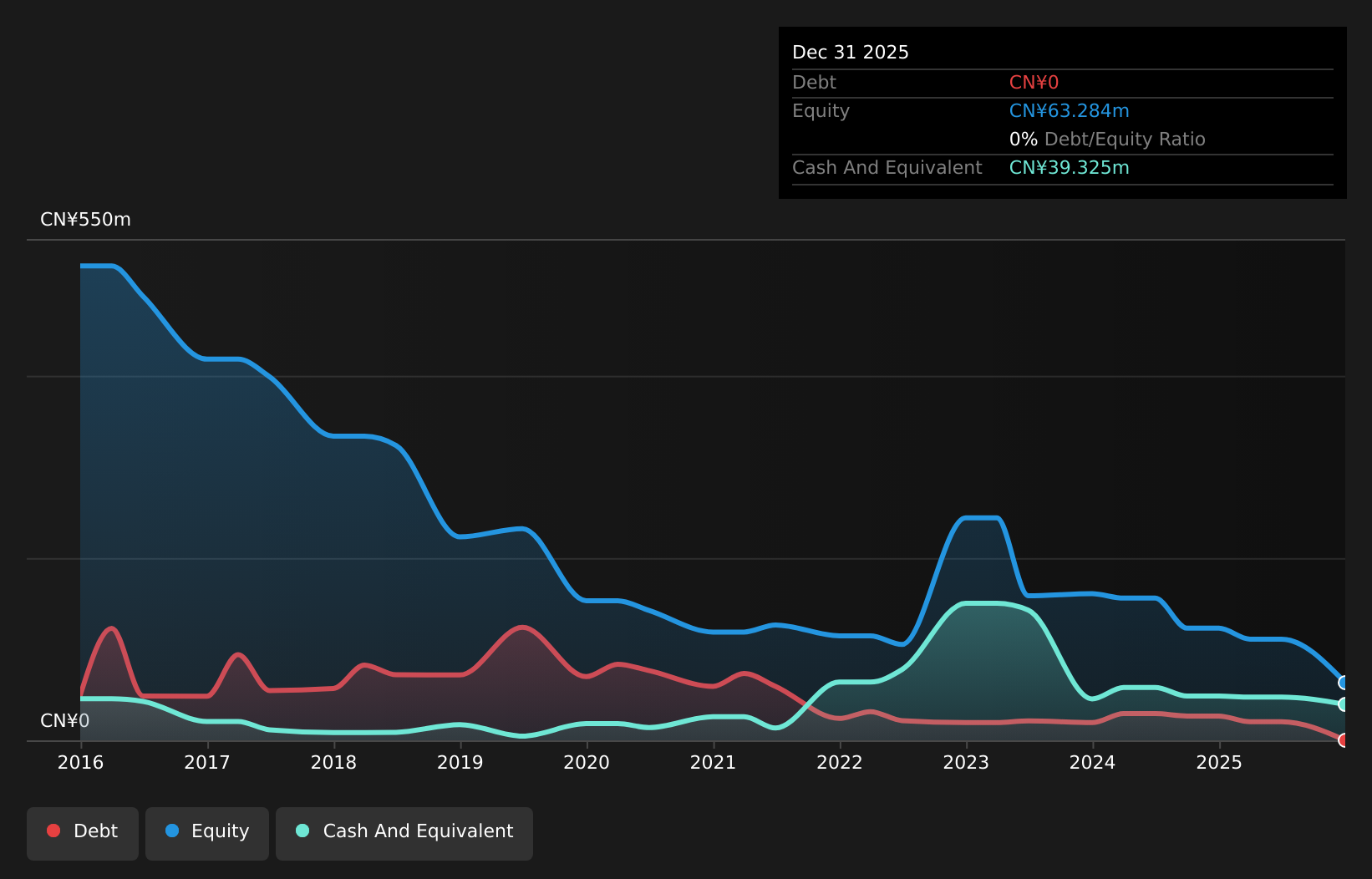Screen dimensions: 1372x879
Task: Click the 2018 x-axis label
Action: click(333, 762)
